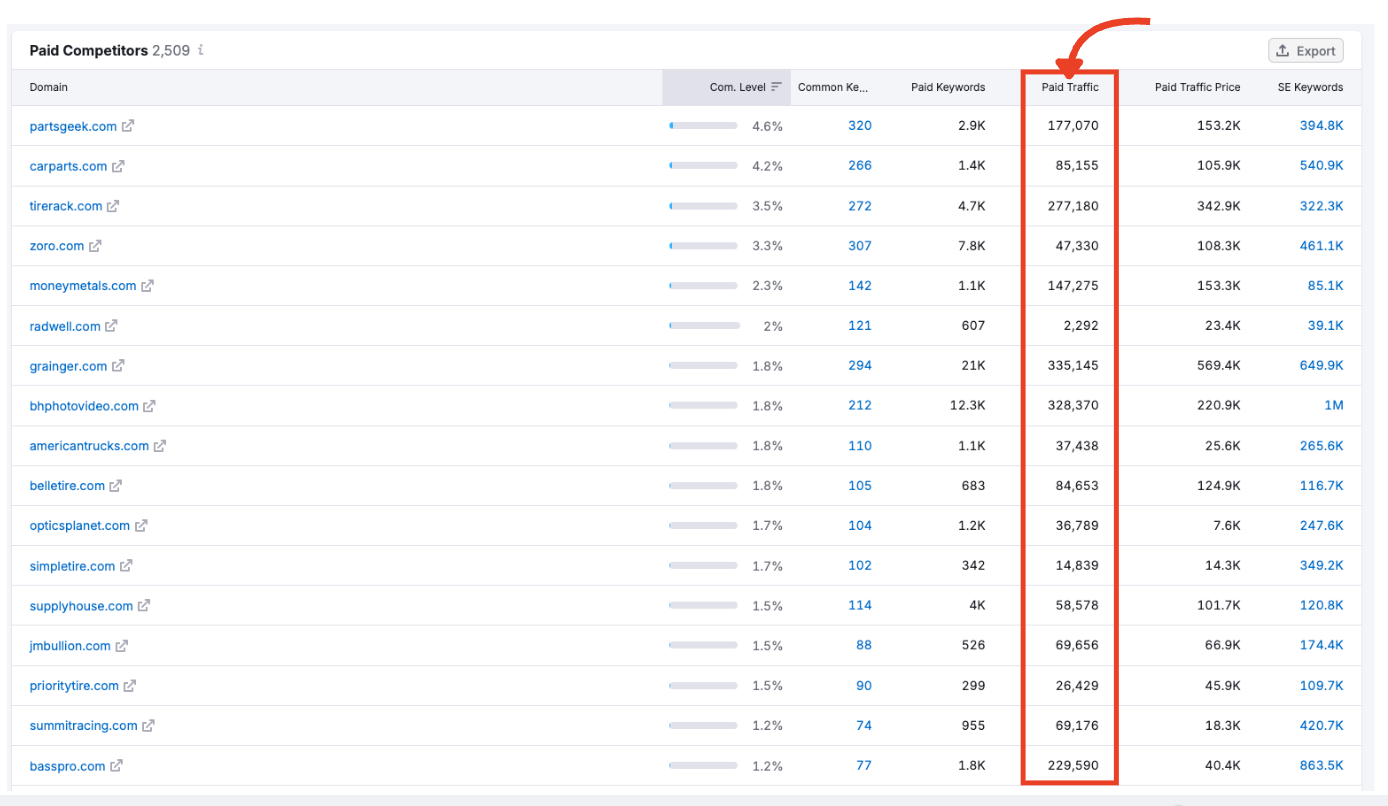Open tirerack.com via its external link icon
The width and height of the screenshot is (1388, 806).
click(113, 206)
